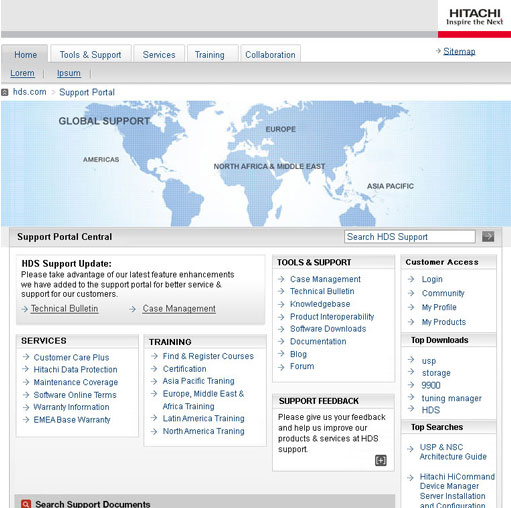The width and height of the screenshot is (511, 508).
Task: Open the North America Traning link
Action: click(204, 431)
